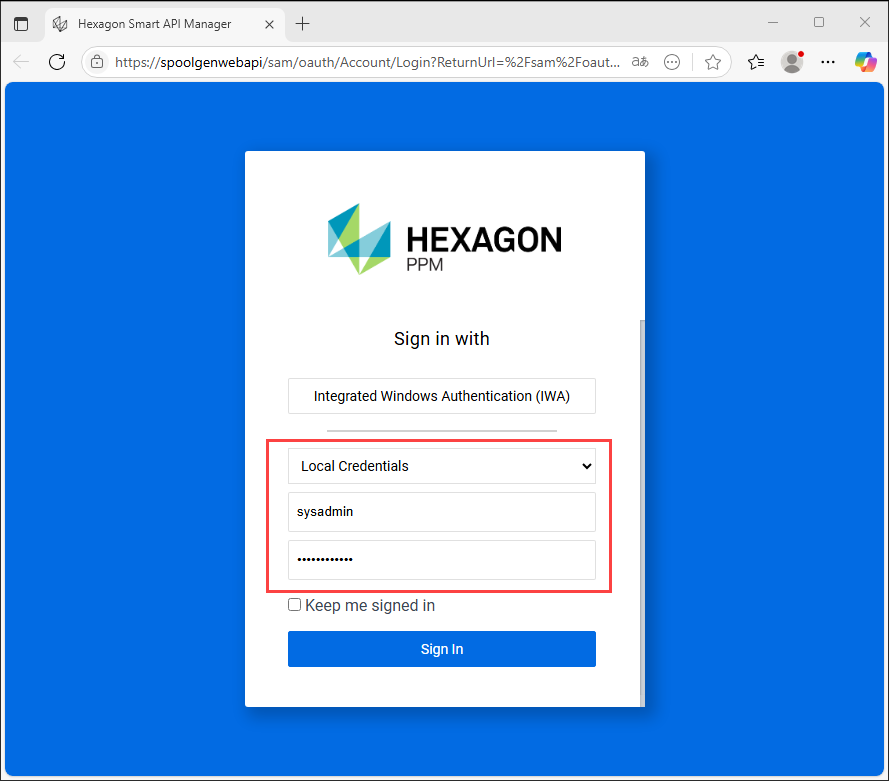Viewport: 889px width, 781px height.
Task: Launch Copilot from the toolbar
Action: click(x=865, y=62)
